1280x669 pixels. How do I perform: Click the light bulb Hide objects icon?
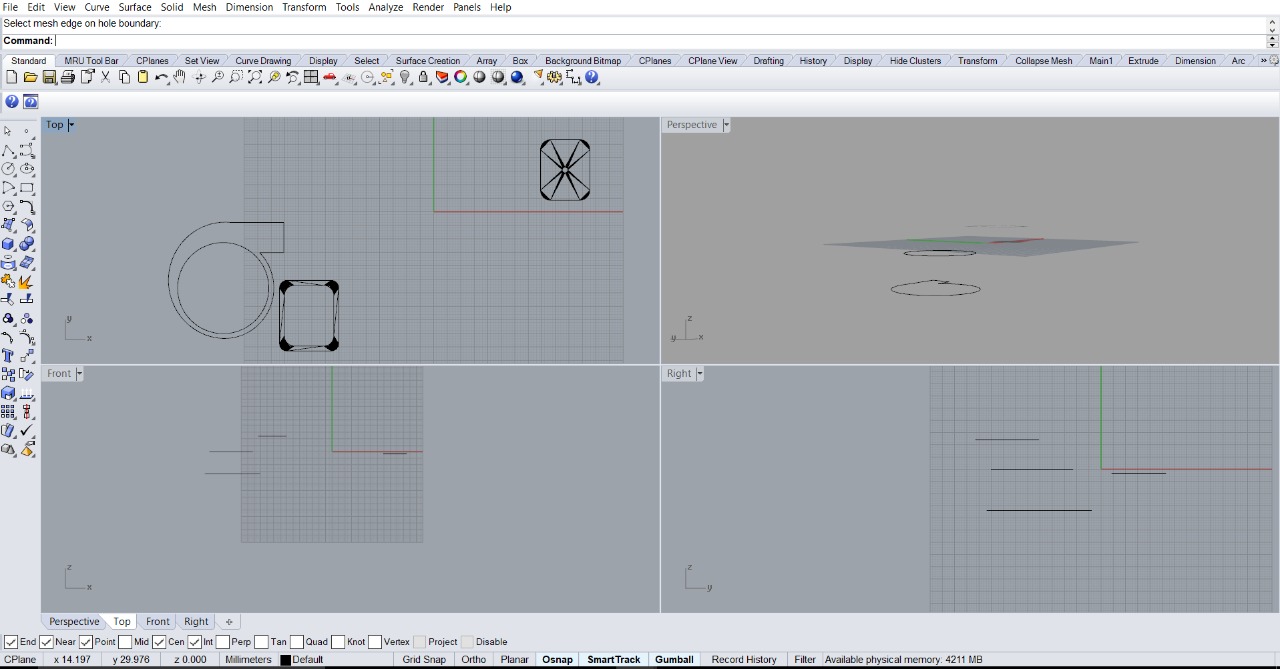pyautogui.click(x=405, y=77)
